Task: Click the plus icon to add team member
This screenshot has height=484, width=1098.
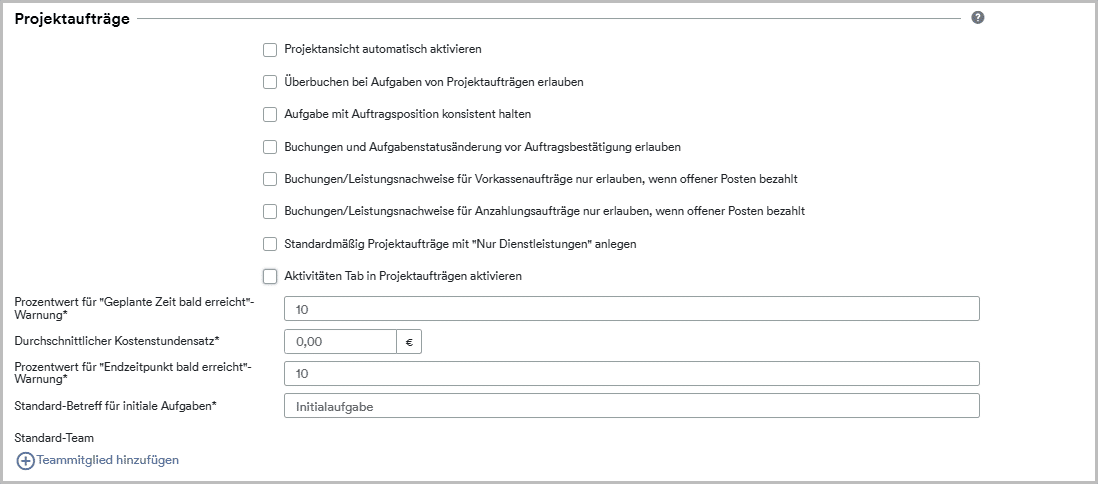Action: (x=25, y=461)
